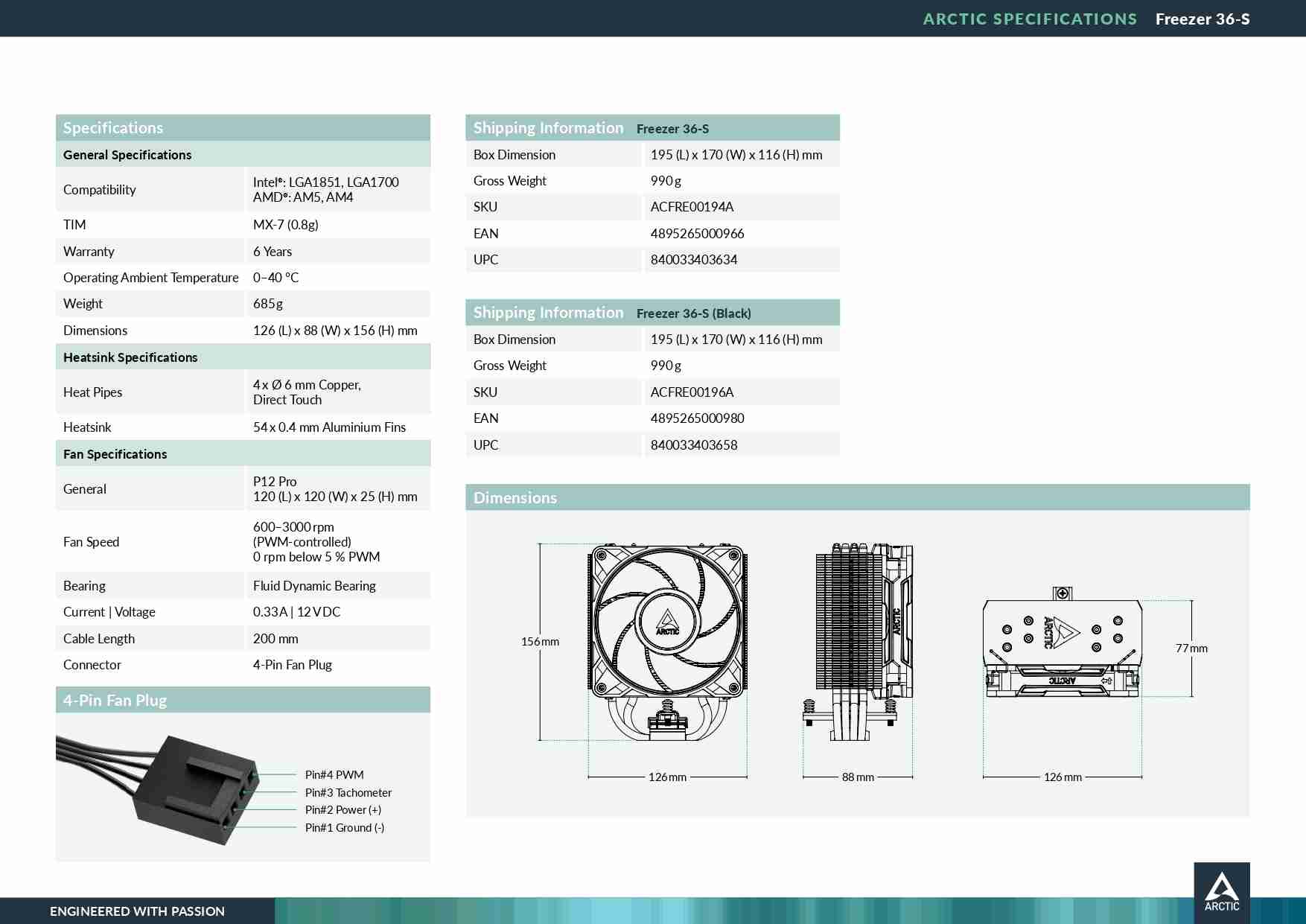Select UPC value '840033403634'

click(x=694, y=260)
